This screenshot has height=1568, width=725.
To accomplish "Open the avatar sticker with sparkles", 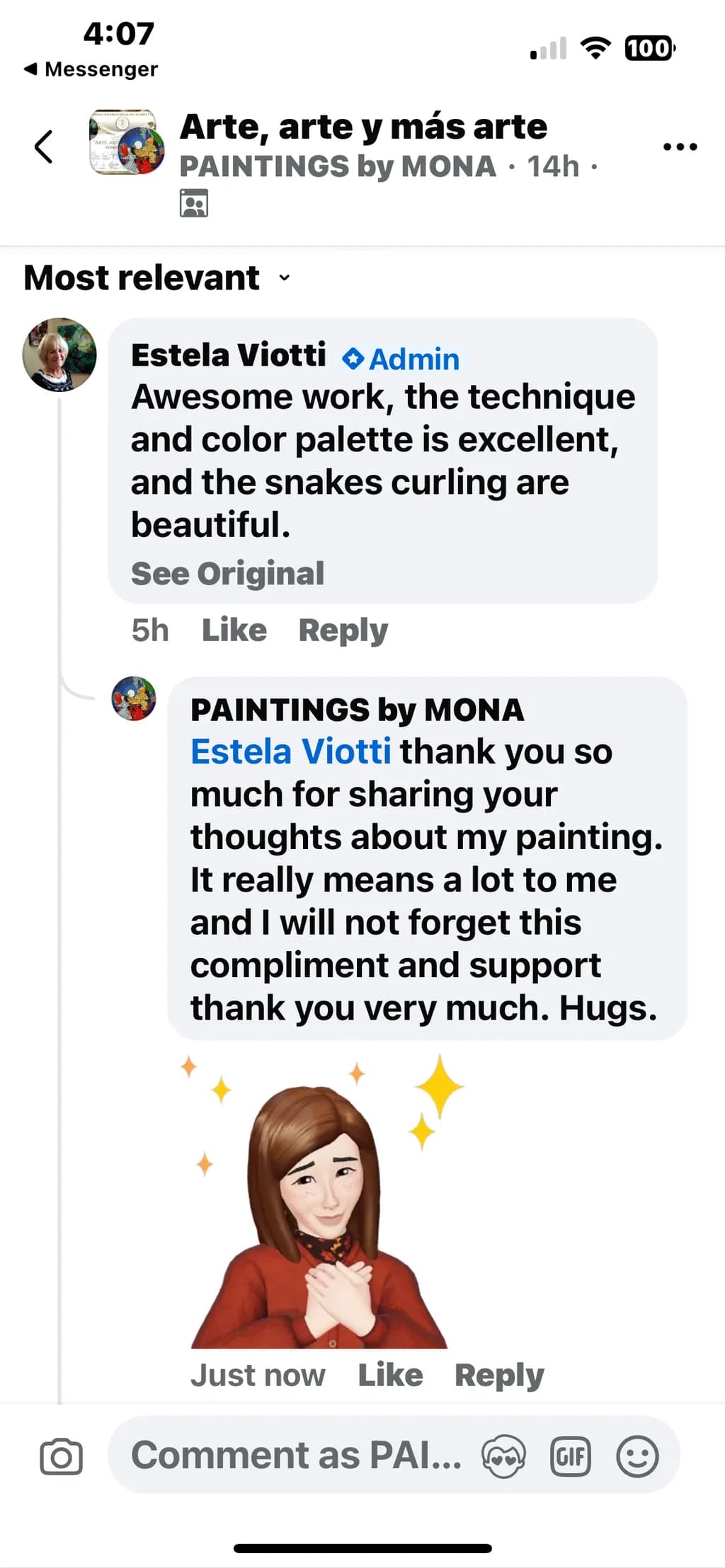I will 321,1201.
